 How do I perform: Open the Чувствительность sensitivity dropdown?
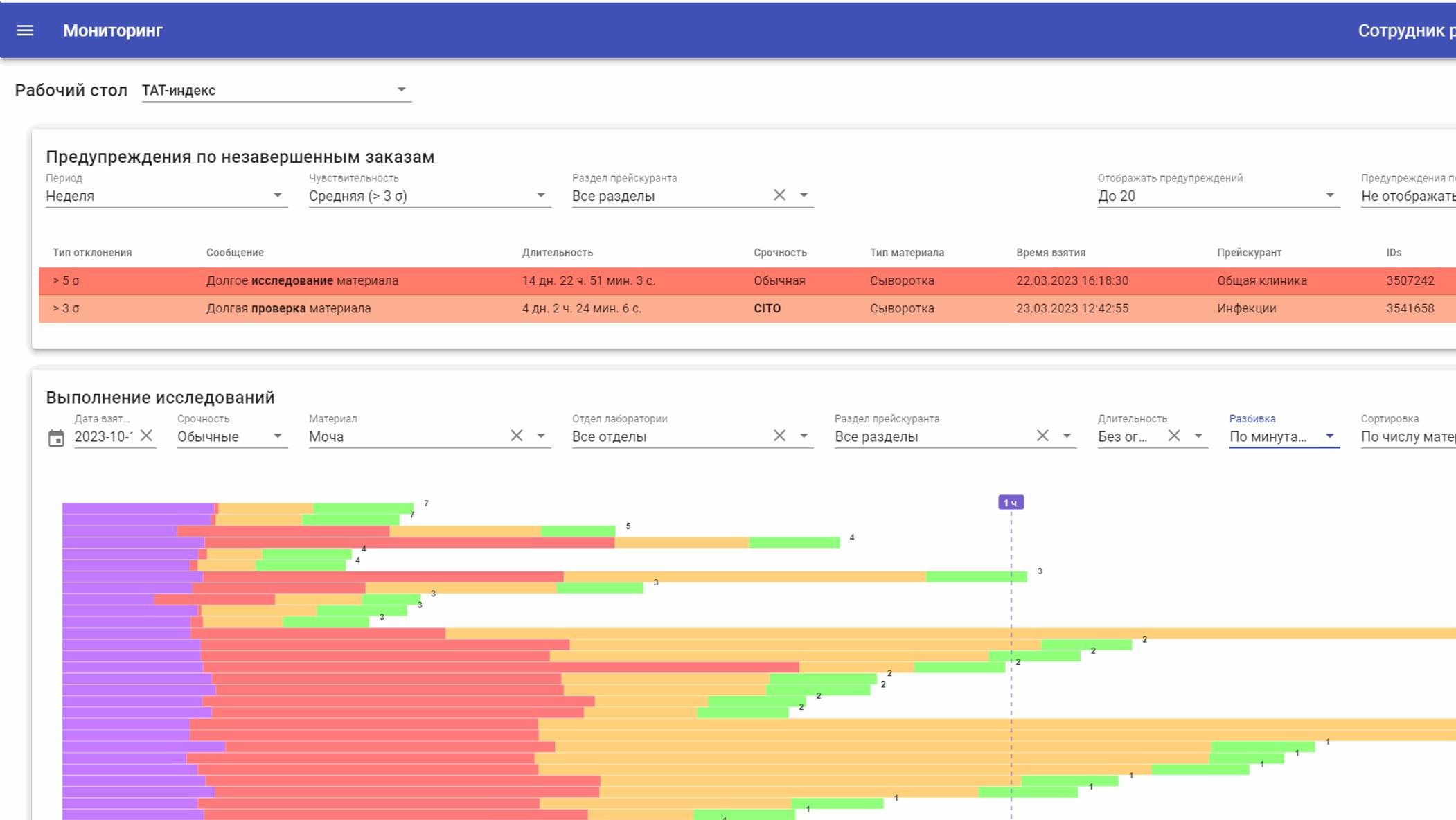tap(429, 196)
